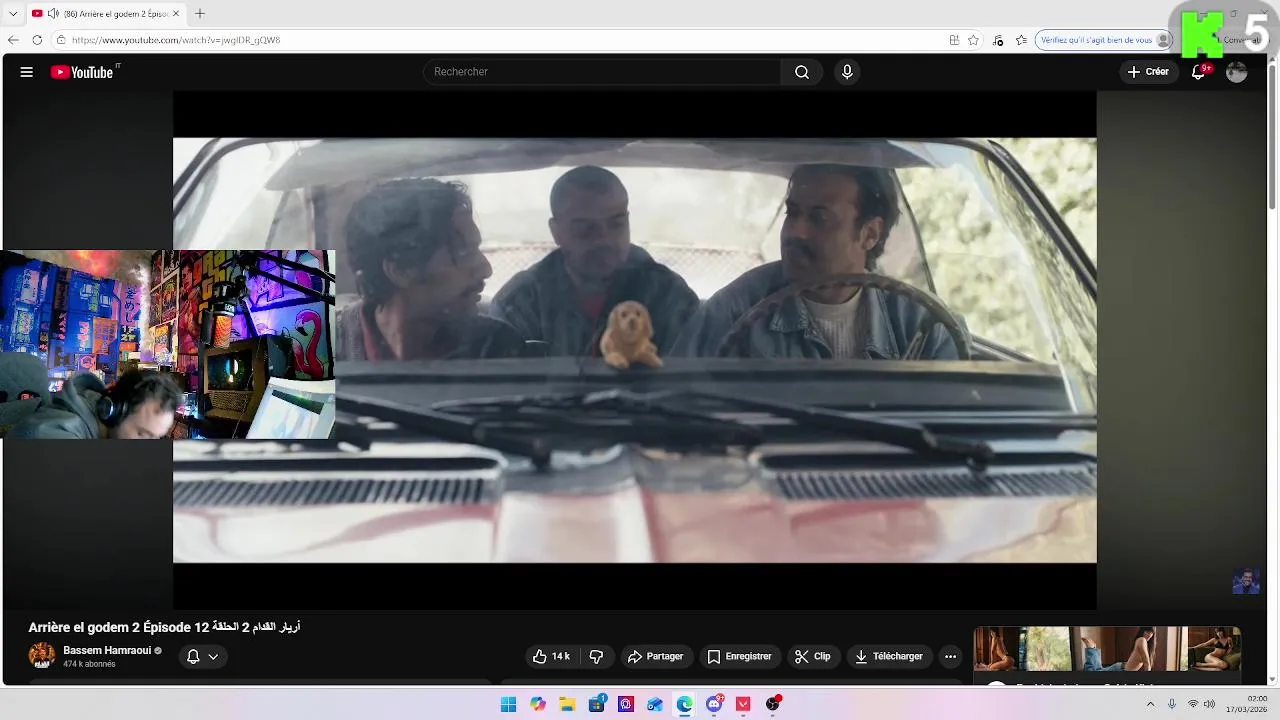Viewport: 1280px width, 720px height.
Task: Open Discord from the taskbar
Action: (x=714, y=704)
